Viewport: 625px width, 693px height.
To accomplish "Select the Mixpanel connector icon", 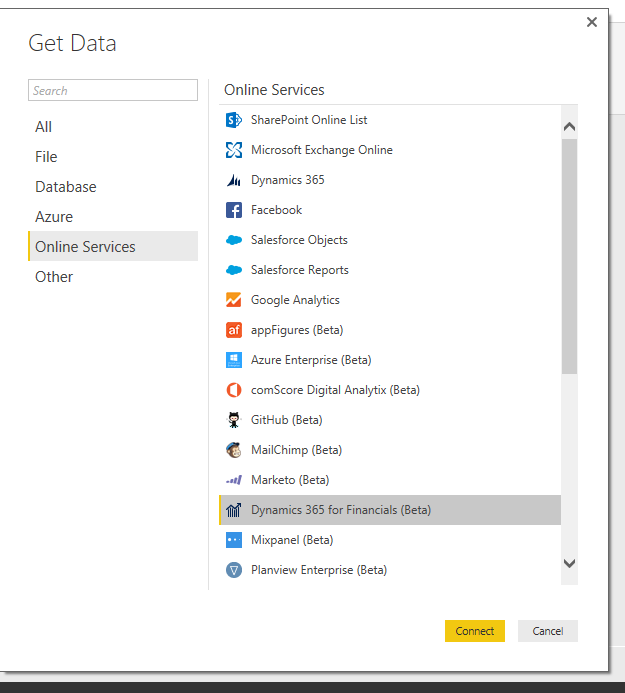I will pos(234,540).
